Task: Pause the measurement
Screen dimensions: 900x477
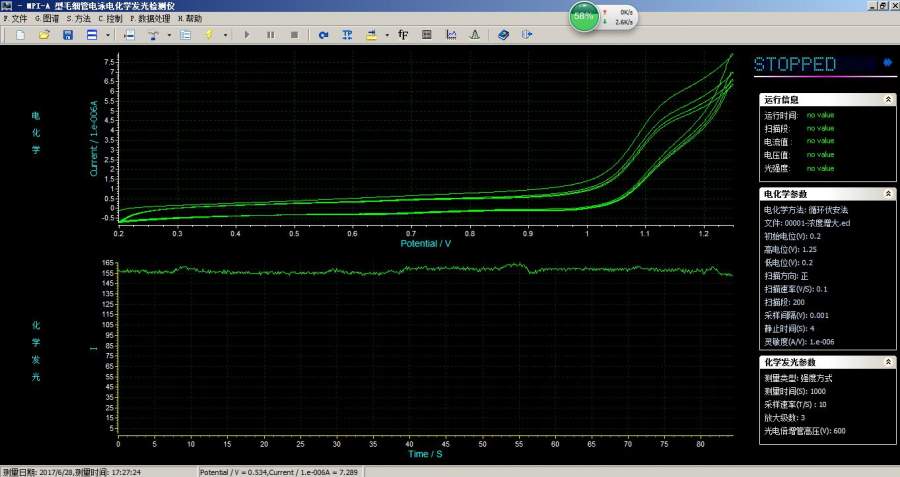Action: (x=270, y=35)
